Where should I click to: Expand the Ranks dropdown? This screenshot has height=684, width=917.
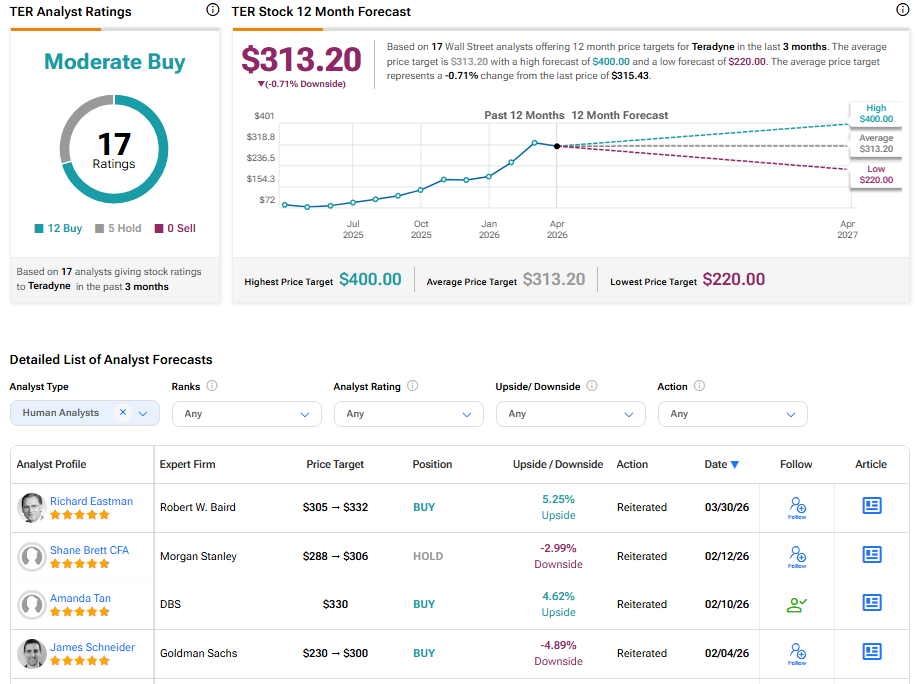tap(246, 414)
